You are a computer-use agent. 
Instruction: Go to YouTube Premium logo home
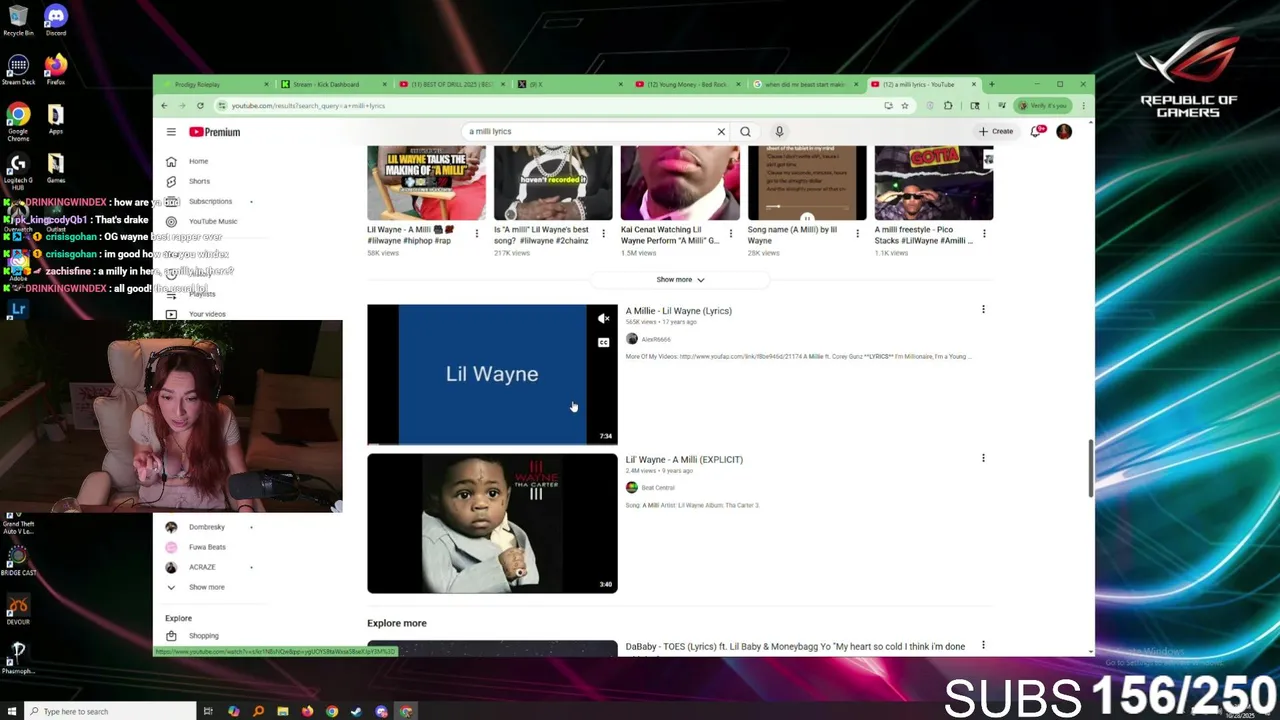click(x=214, y=132)
